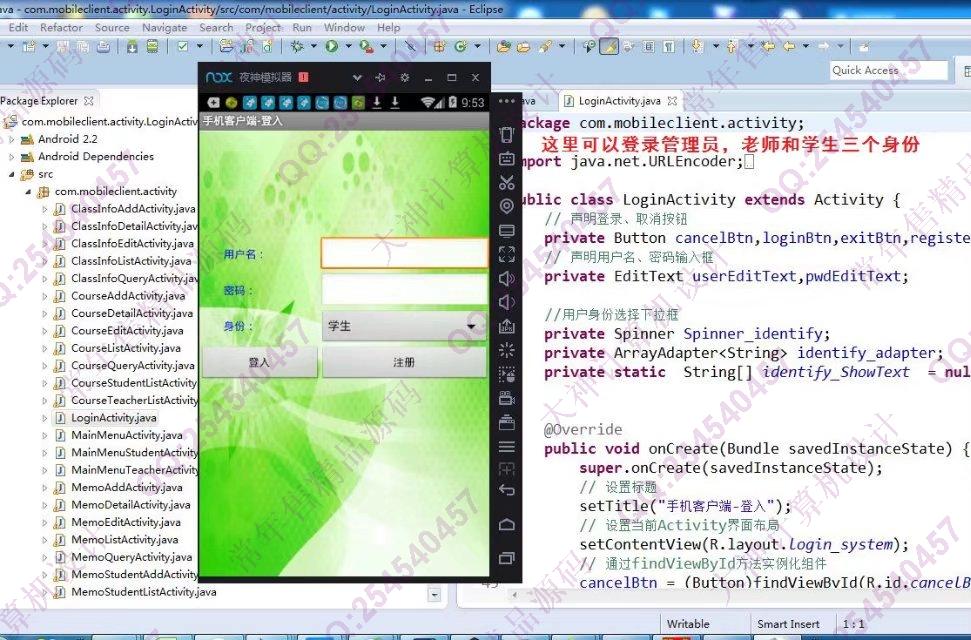Open Nox virtual location icon
971x640 pixels.
507,206
